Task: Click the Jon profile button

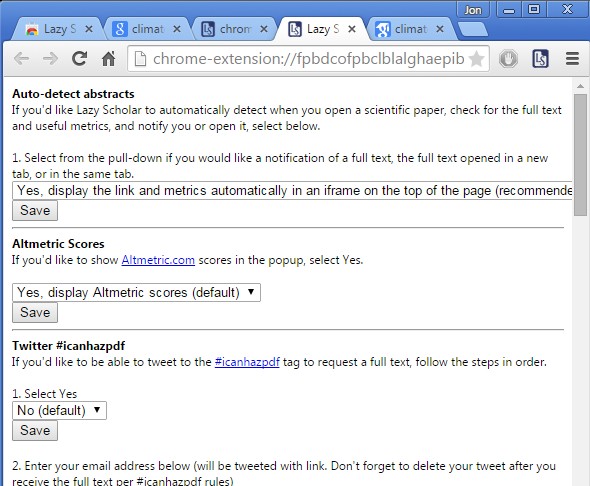Action: (473, 10)
